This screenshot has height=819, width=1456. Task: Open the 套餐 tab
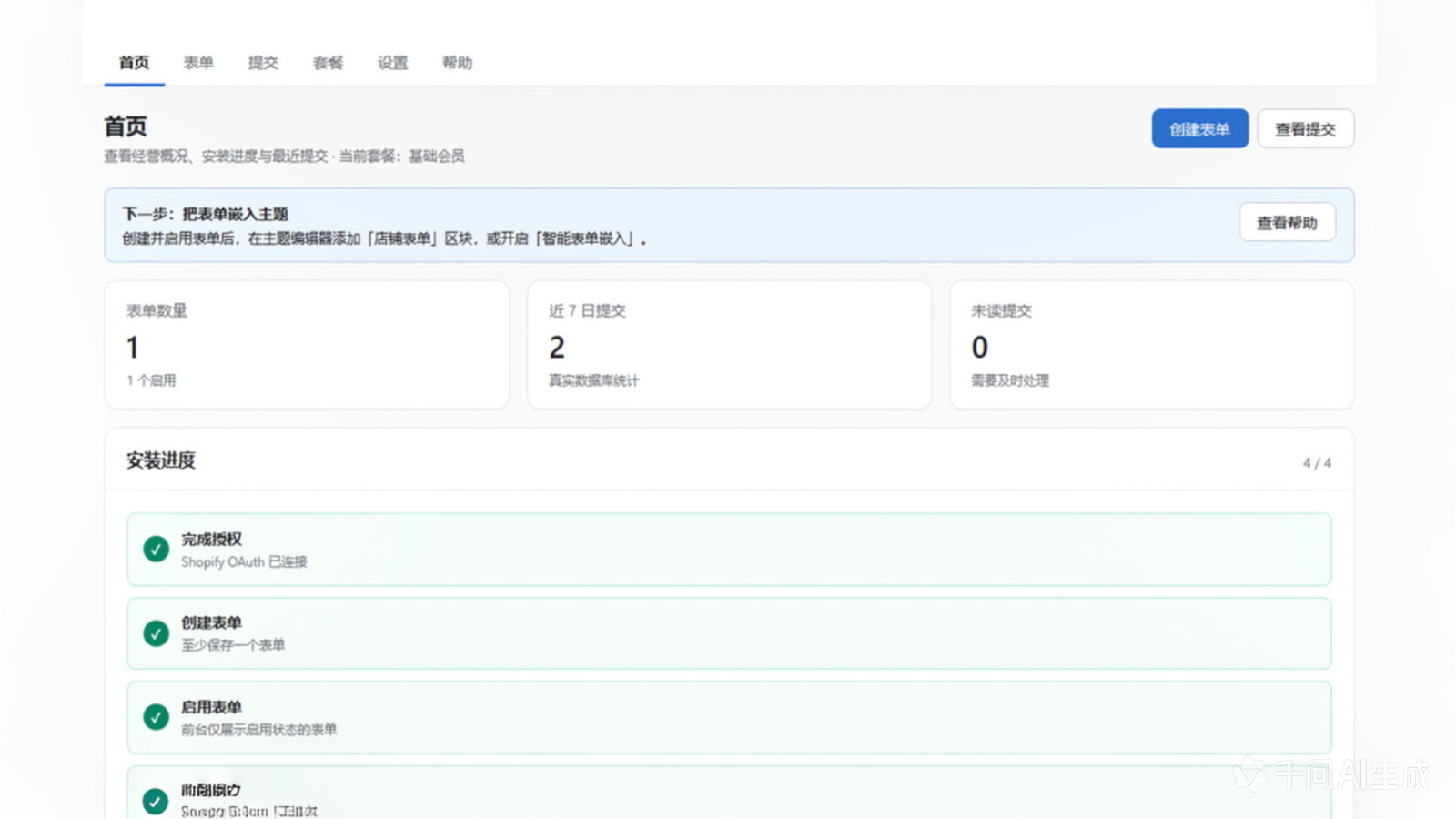tap(328, 63)
